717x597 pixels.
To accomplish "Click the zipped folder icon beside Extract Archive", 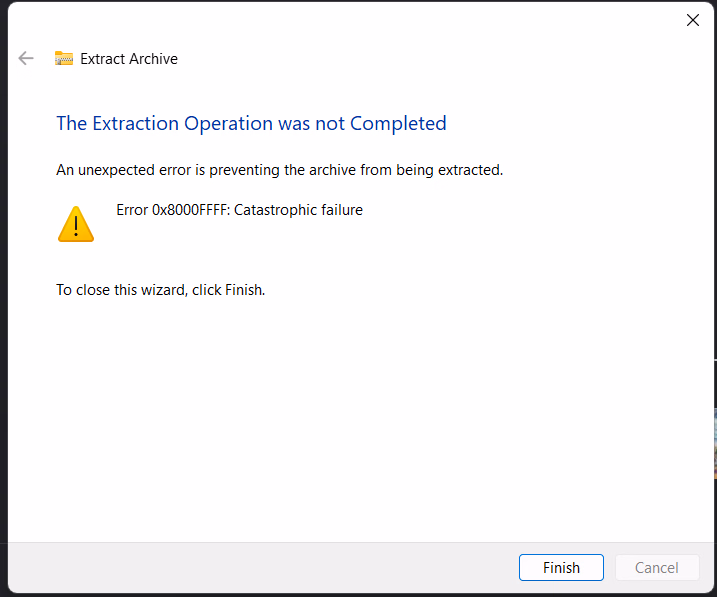I will point(64,59).
